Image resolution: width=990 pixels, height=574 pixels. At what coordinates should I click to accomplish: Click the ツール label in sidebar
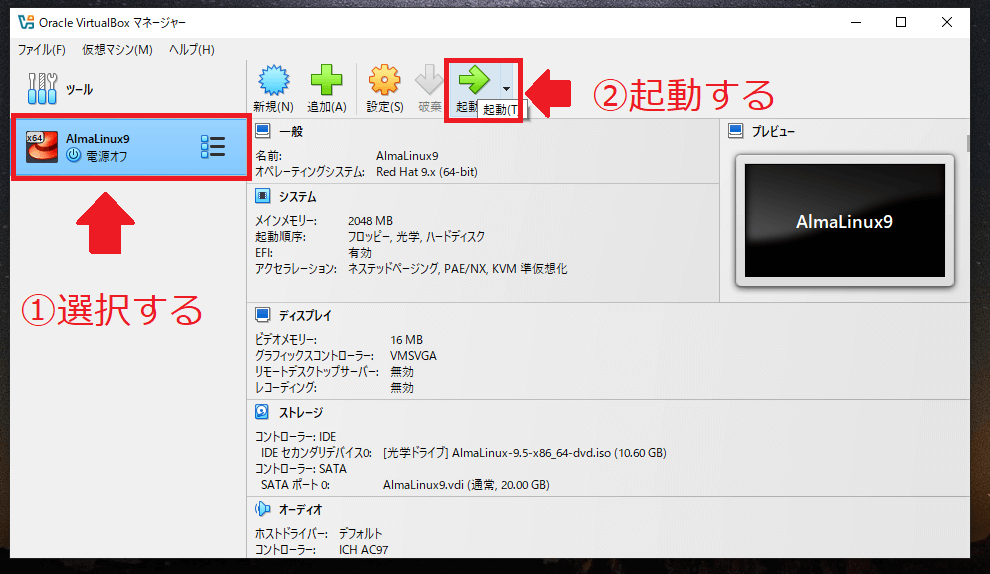[80, 90]
